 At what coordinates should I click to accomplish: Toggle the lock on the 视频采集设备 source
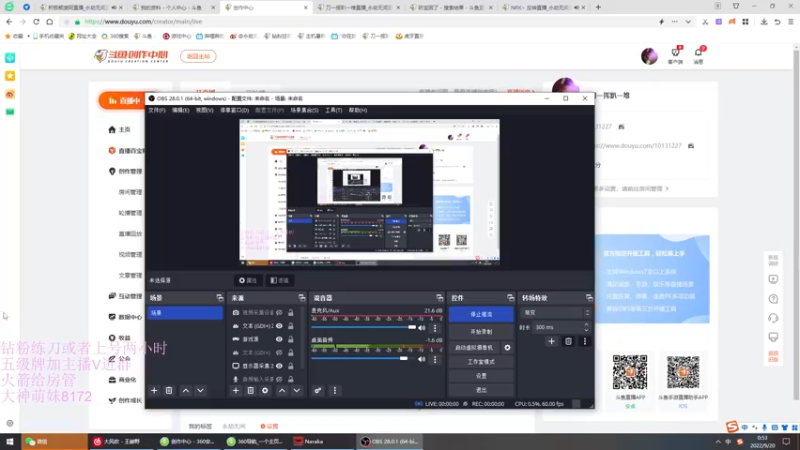291,312
